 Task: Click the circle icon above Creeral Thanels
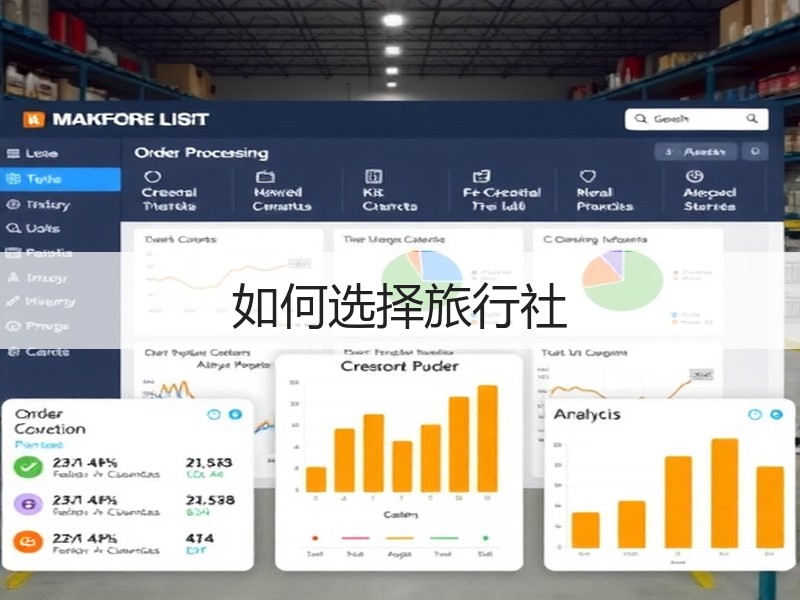[153, 177]
